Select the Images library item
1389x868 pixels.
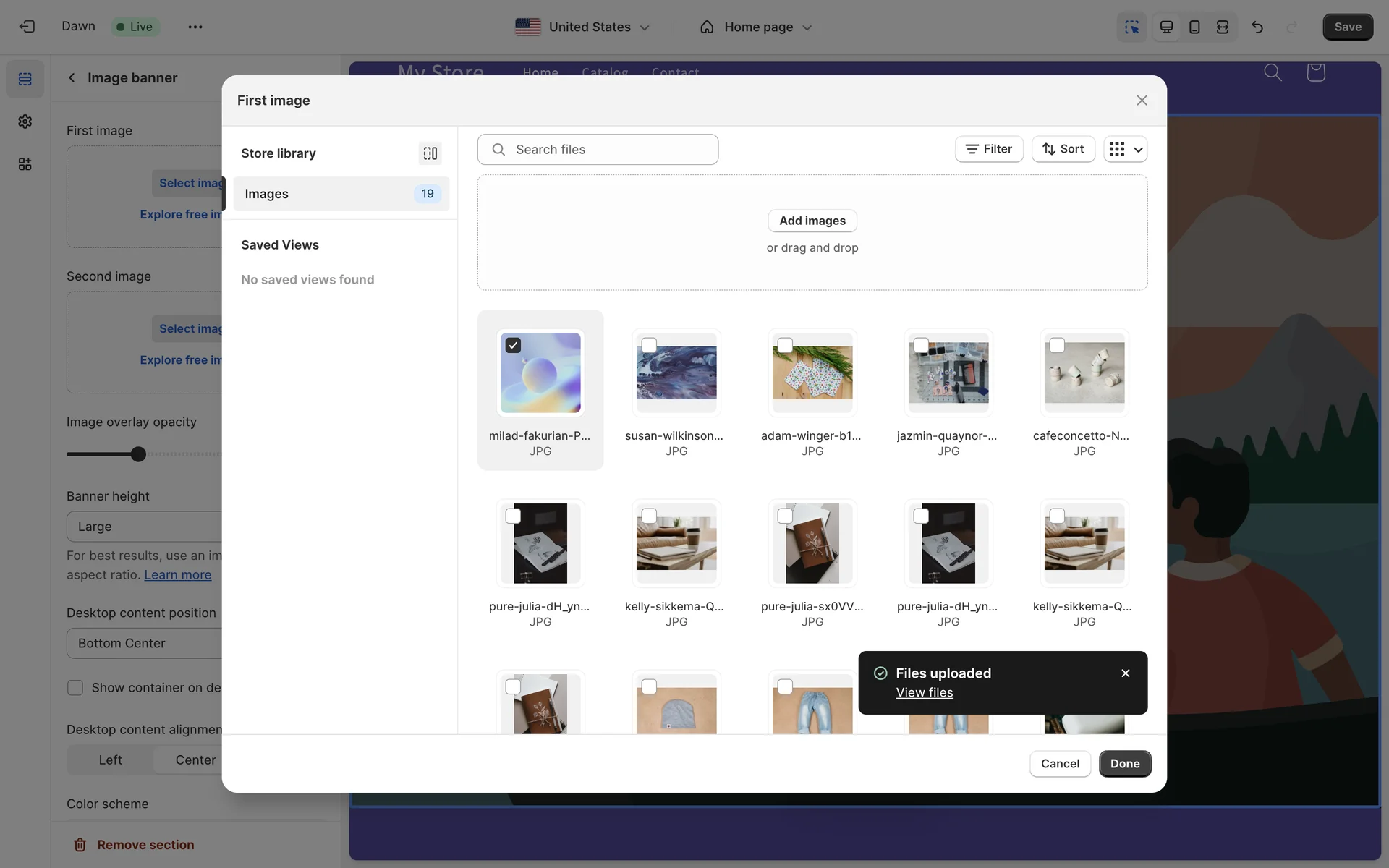point(341,194)
